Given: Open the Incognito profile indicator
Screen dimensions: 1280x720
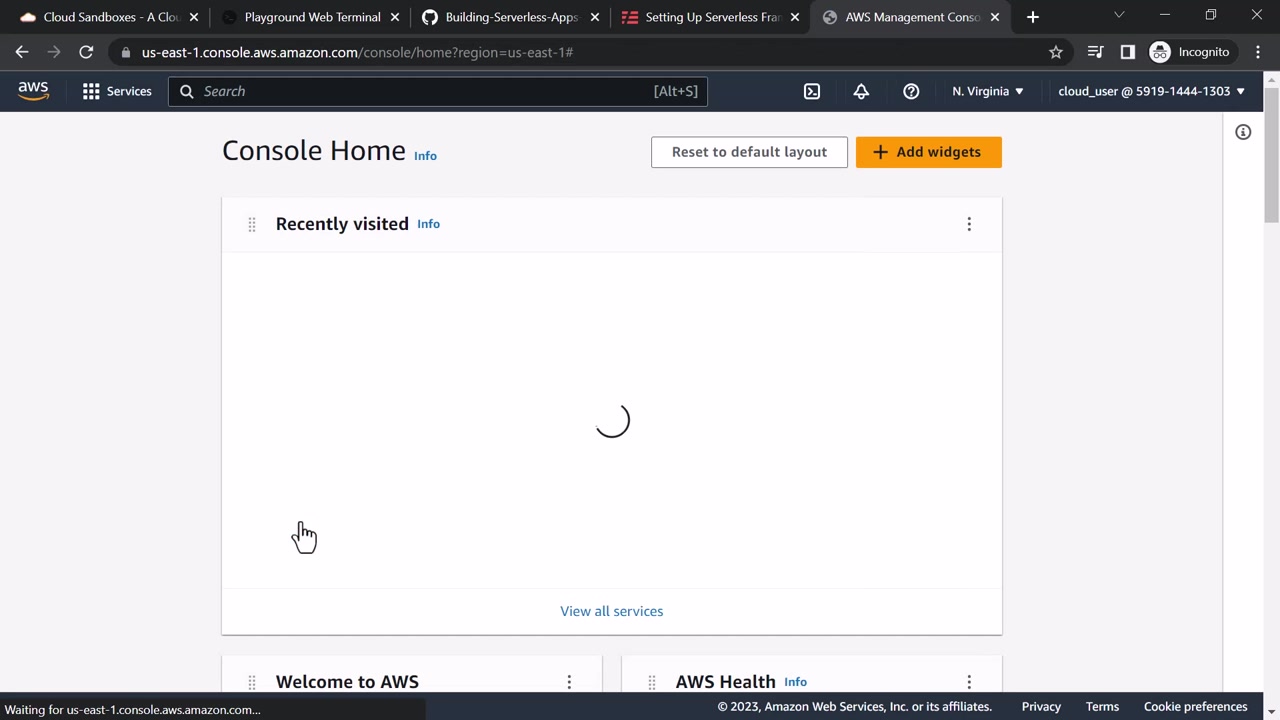Looking at the screenshot, I should coord(1190,52).
